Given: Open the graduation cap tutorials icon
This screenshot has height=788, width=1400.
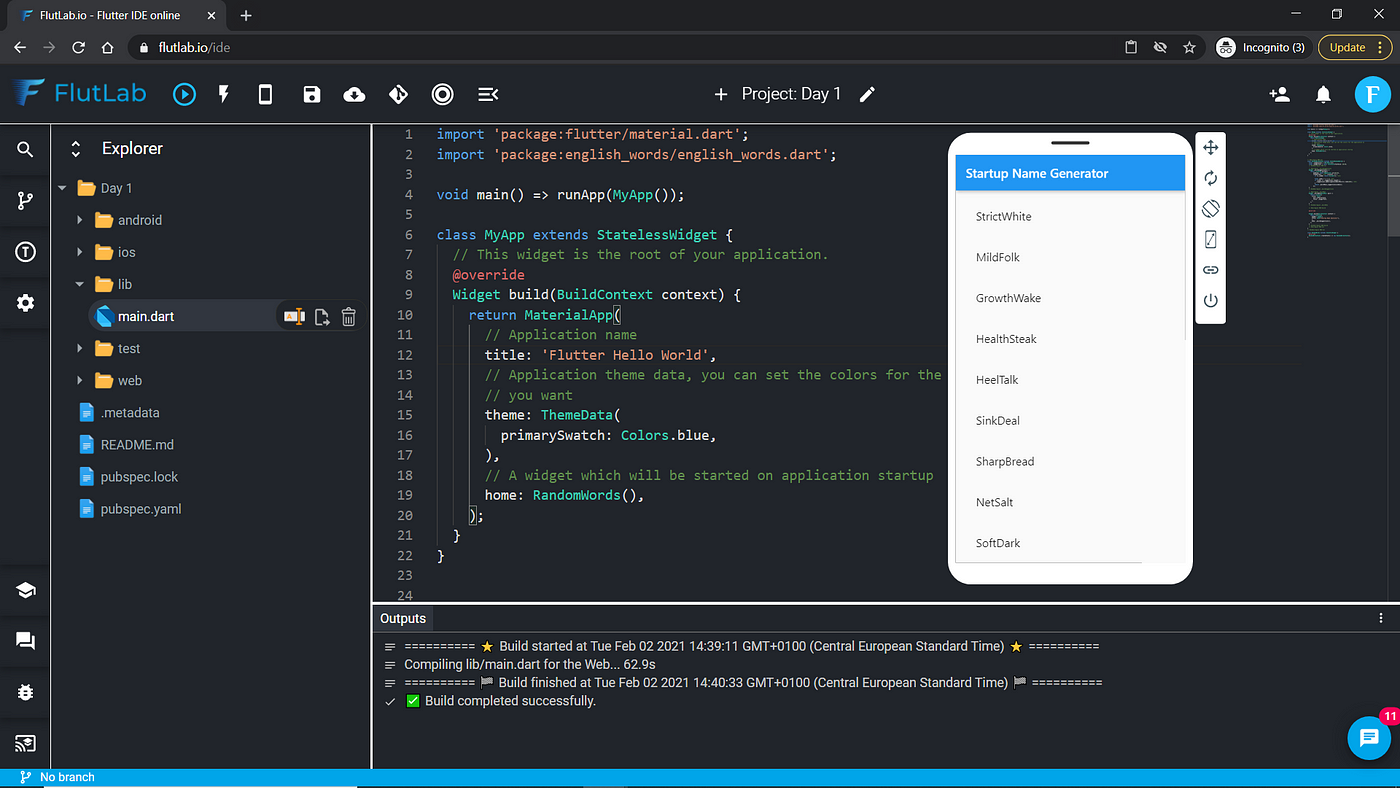Looking at the screenshot, I should coord(26,590).
